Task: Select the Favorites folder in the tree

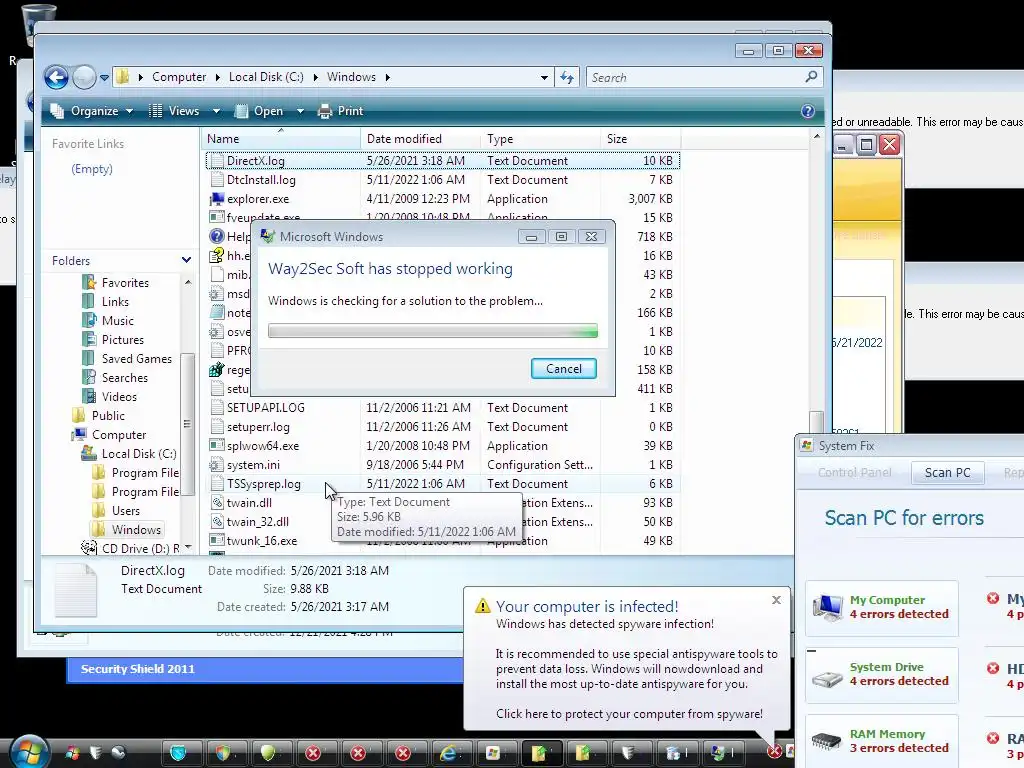Action: point(116,283)
